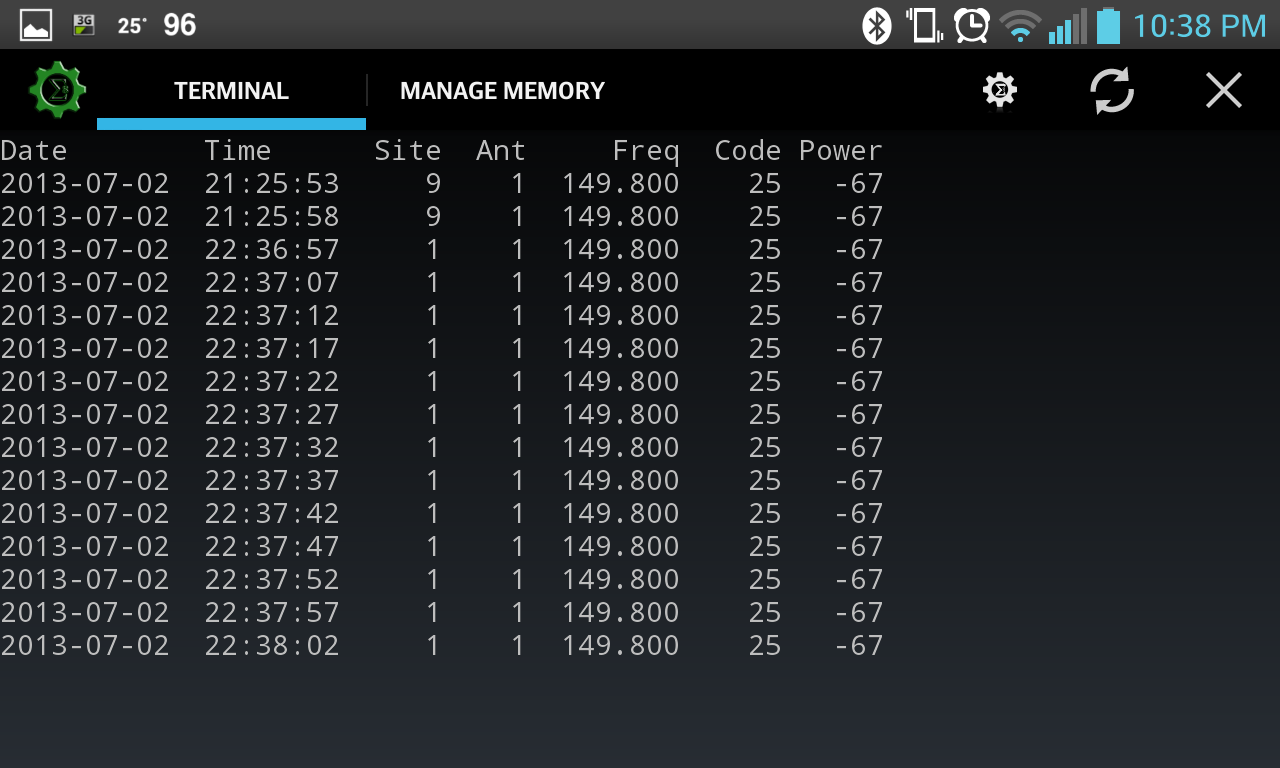The image size is (1280, 768).
Task: Select the Code column header
Action: click(x=748, y=151)
